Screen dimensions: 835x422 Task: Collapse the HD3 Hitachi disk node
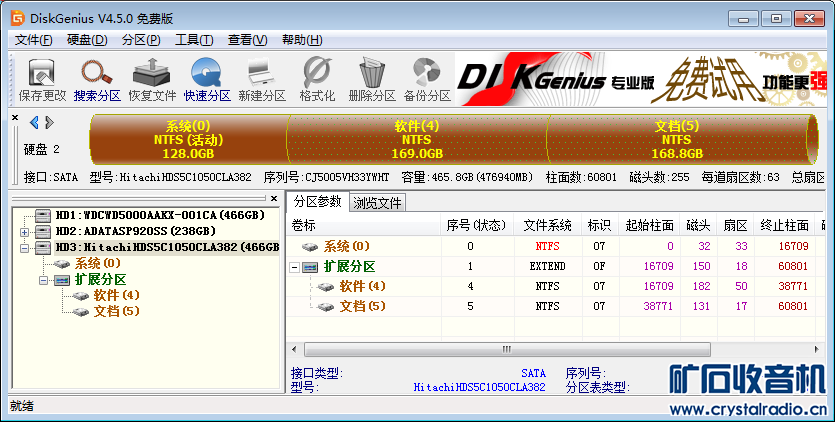(x=24, y=248)
